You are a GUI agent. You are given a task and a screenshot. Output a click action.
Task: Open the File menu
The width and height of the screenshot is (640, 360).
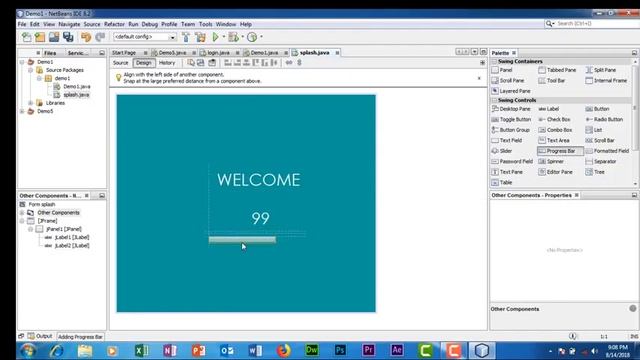click(x=22, y=24)
